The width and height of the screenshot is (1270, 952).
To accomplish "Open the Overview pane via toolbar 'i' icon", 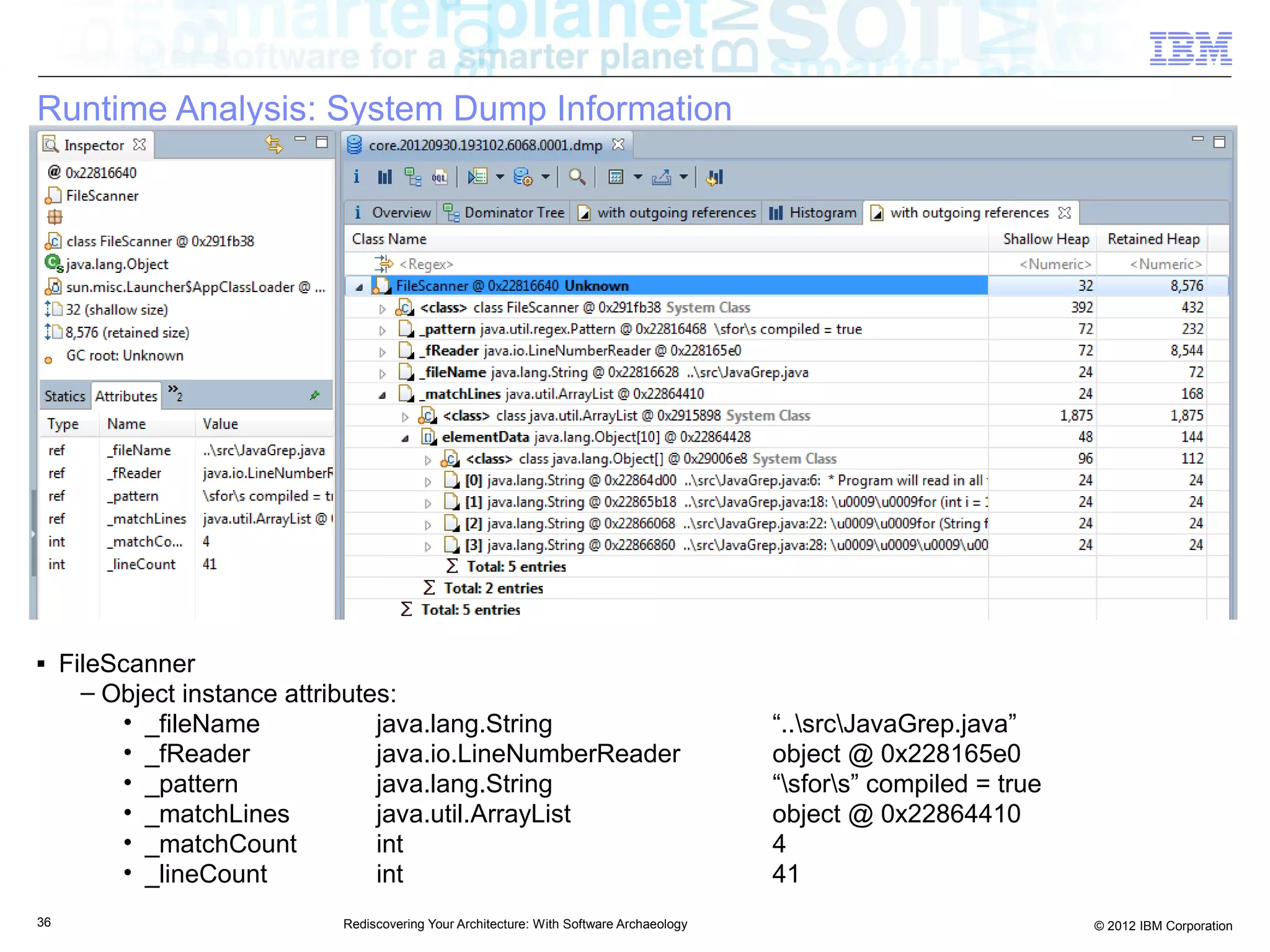I will tap(356, 177).
